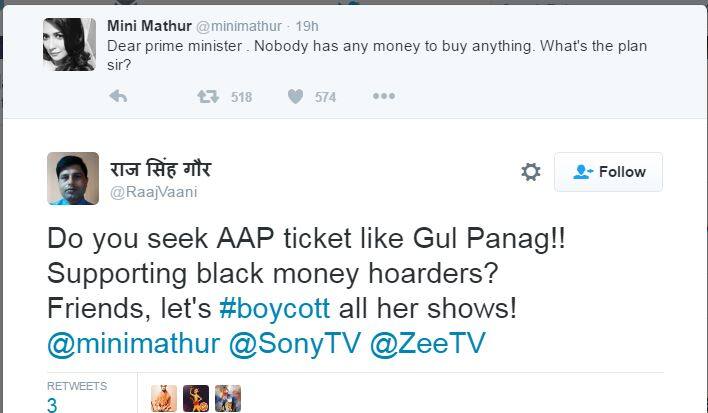Visit the @SonyTV mention
The width and height of the screenshot is (708, 413).
click(x=294, y=343)
